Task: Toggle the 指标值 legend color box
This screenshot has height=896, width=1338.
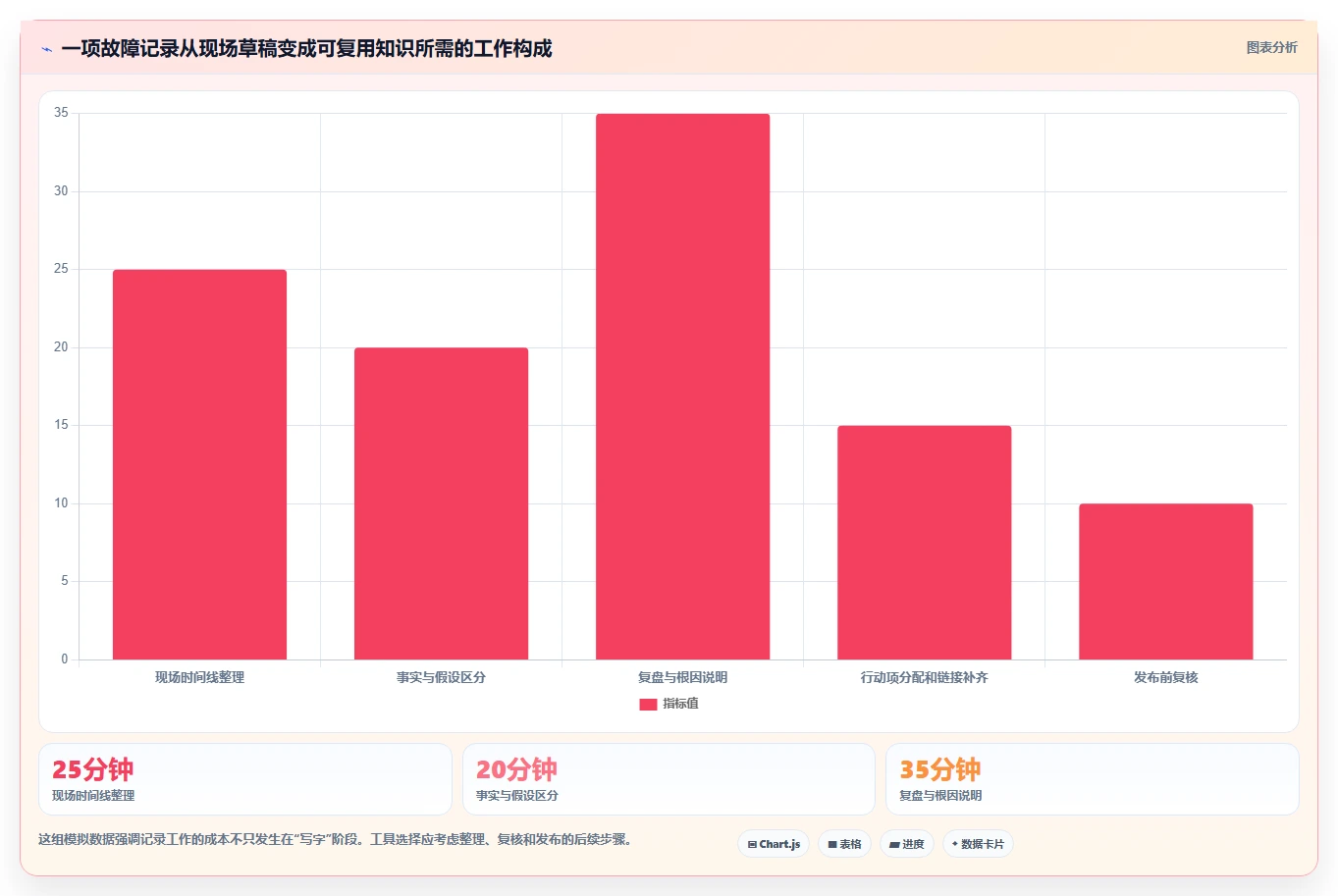Action: pyautogui.click(x=648, y=705)
